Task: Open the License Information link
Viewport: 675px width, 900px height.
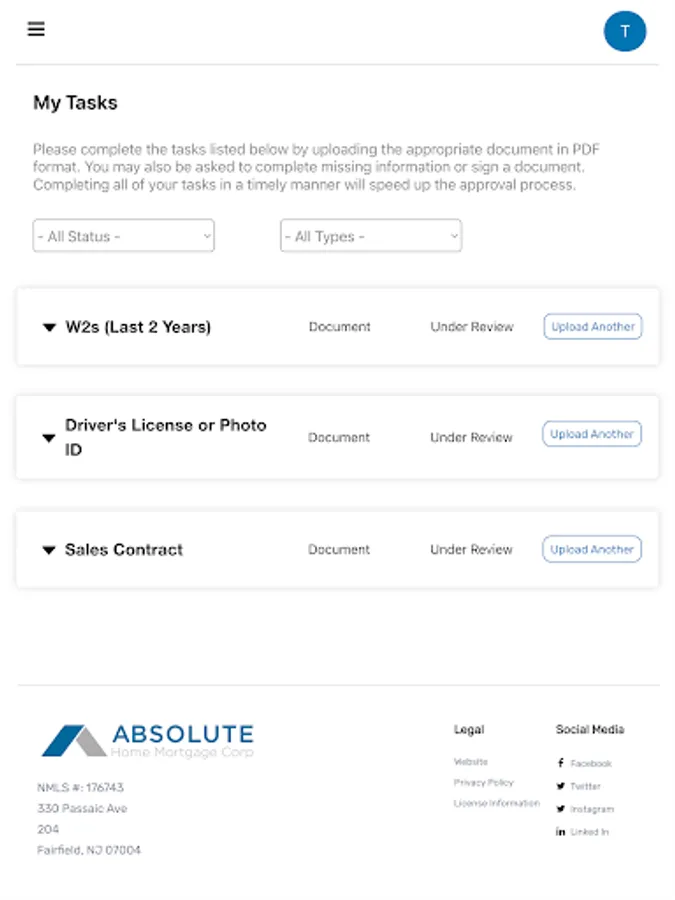Action: click(496, 802)
